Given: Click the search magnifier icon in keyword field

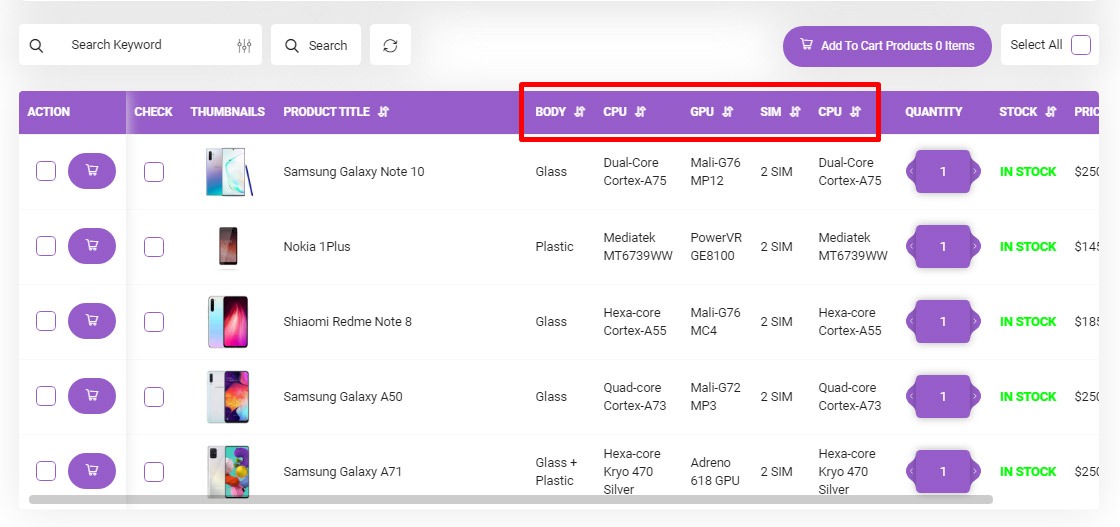Looking at the screenshot, I should tap(36, 46).
